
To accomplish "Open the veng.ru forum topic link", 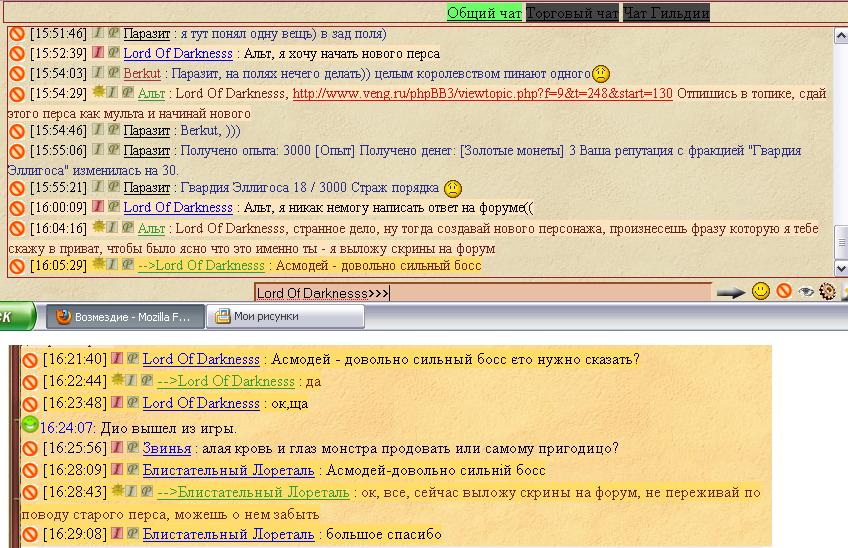I will click(x=482, y=94).
